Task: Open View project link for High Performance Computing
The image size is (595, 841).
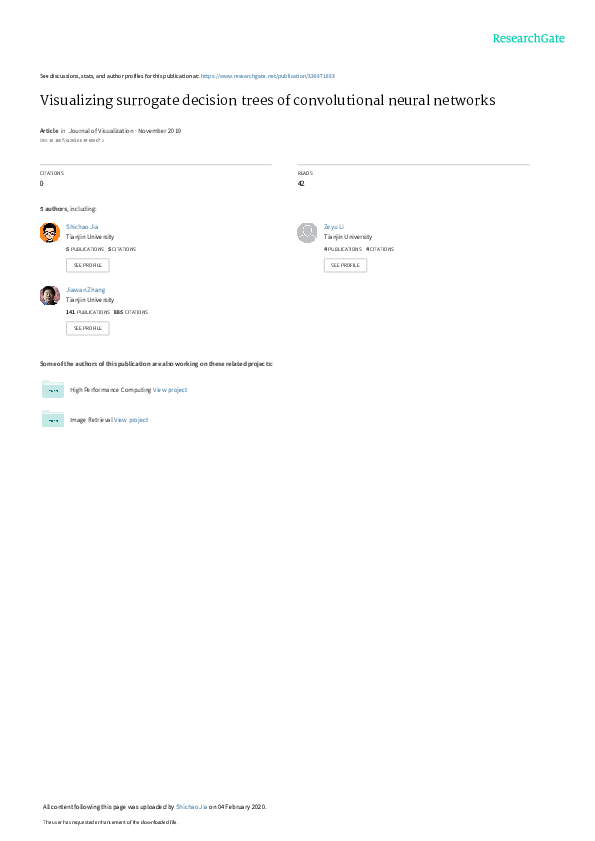Action: [170, 390]
